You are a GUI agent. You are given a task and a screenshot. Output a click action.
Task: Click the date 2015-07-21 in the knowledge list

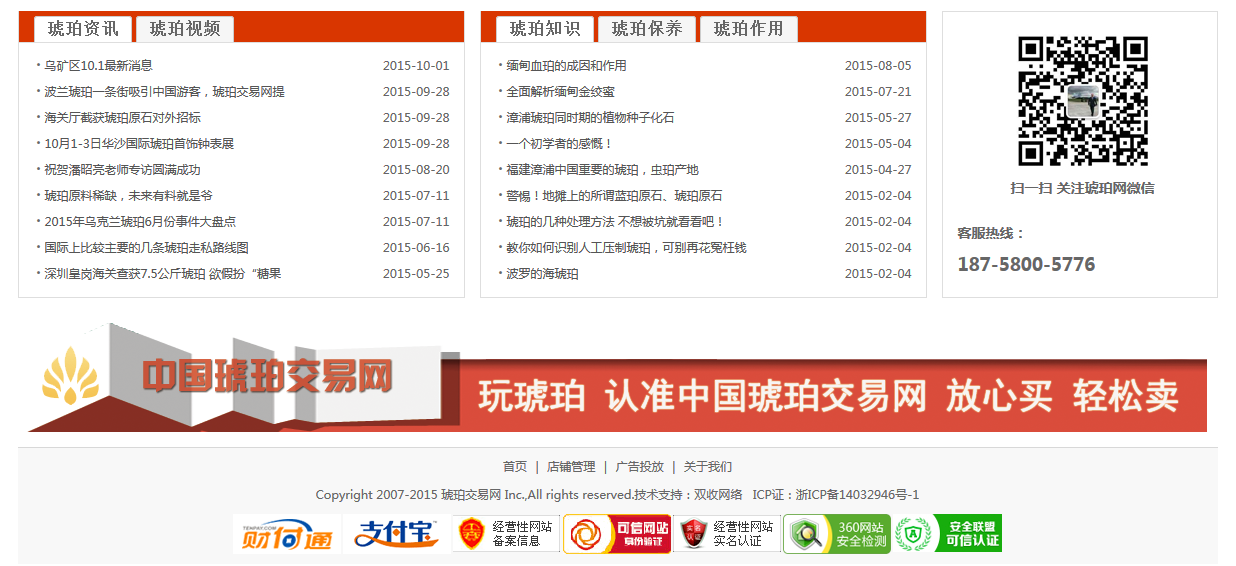click(x=878, y=92)
